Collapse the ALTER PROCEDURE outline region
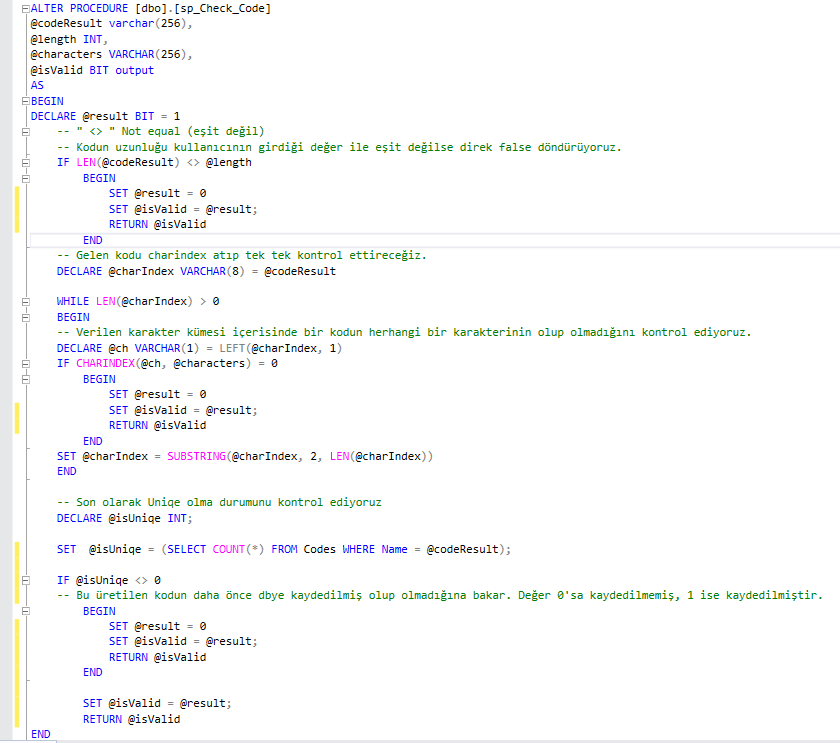840x743 pixels. point(25,9)
